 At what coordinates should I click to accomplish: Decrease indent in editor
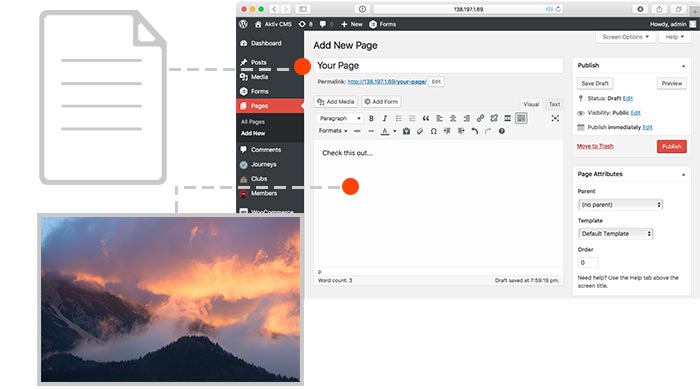point(447,131)
